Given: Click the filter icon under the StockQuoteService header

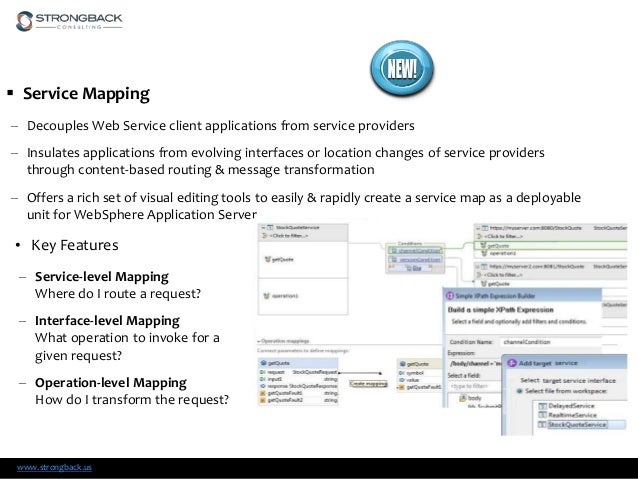Looking at the screenshot, I should point(264,236).
